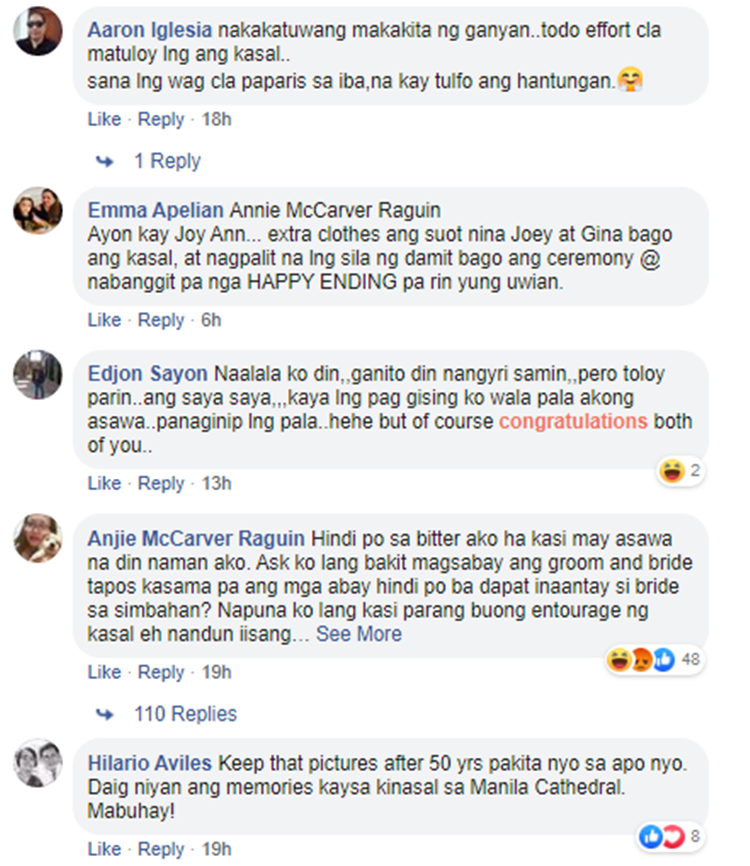Open Aaron Iglesia's name link

(150, 30)
